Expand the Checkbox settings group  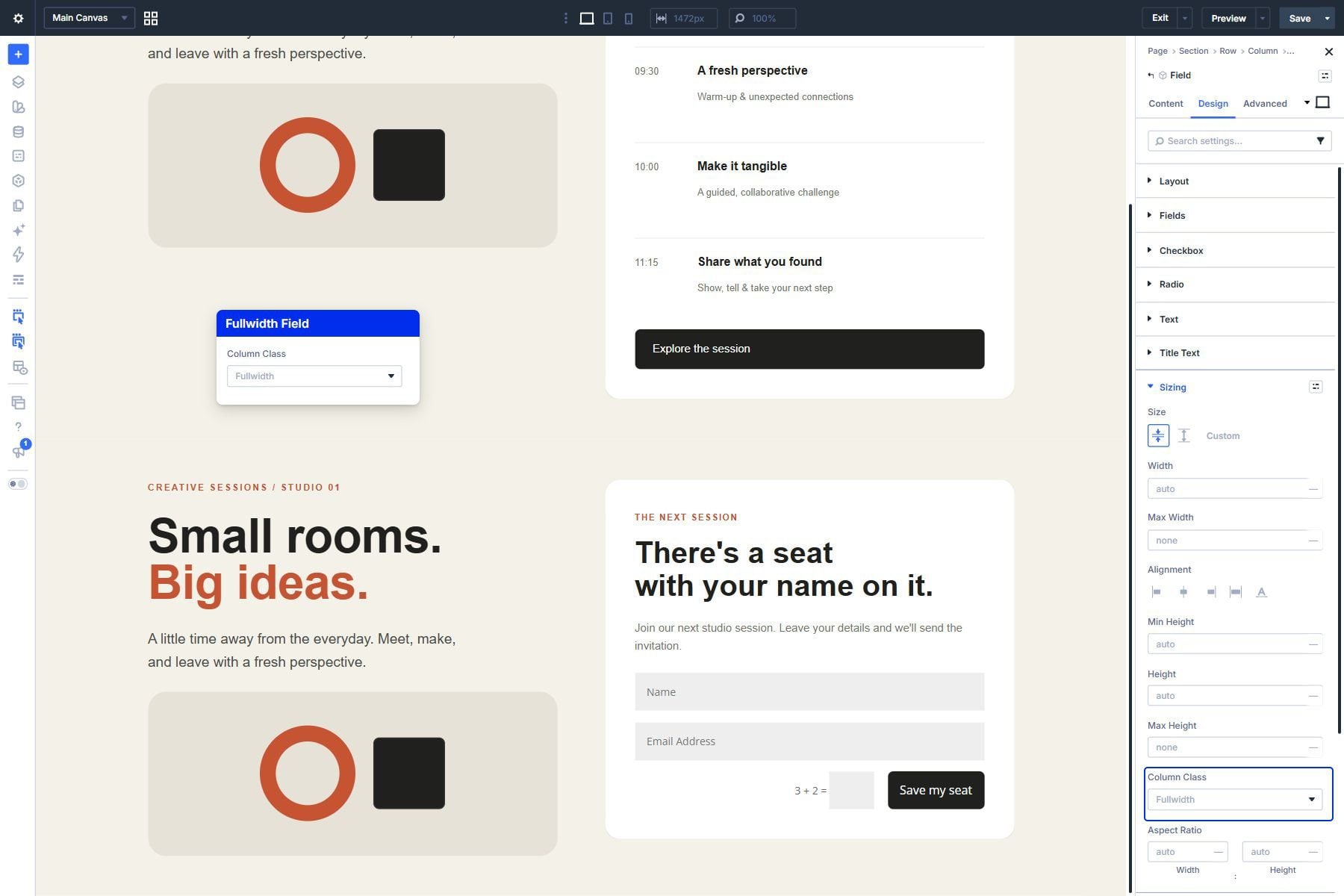[x=1235, y=251]
